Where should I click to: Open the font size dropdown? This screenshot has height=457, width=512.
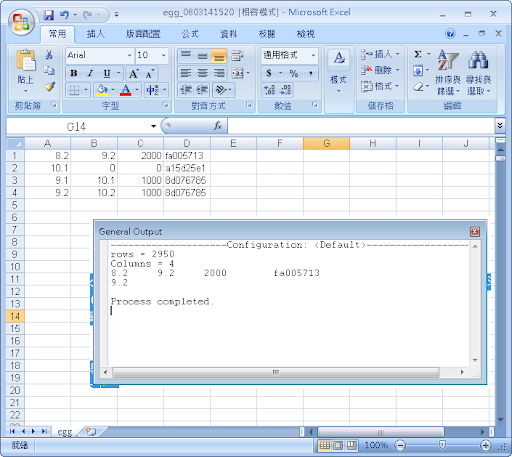pyautogui.click(x=164, y=55)
